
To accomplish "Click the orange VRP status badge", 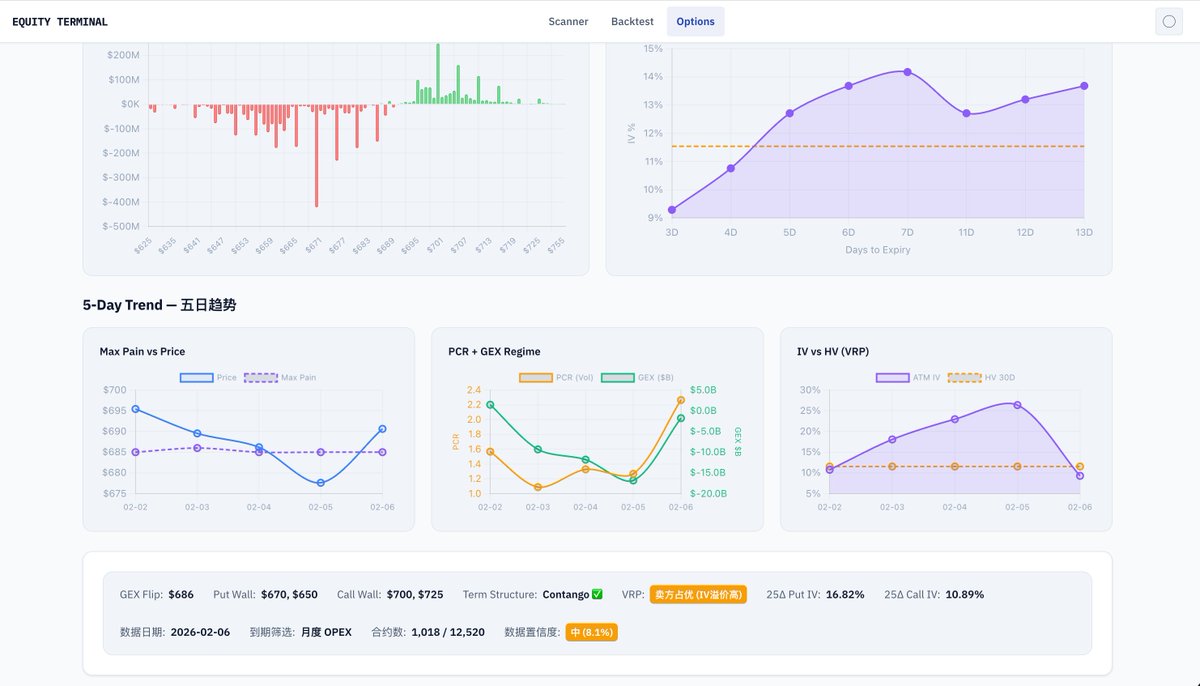I will [x=699, y=594].
